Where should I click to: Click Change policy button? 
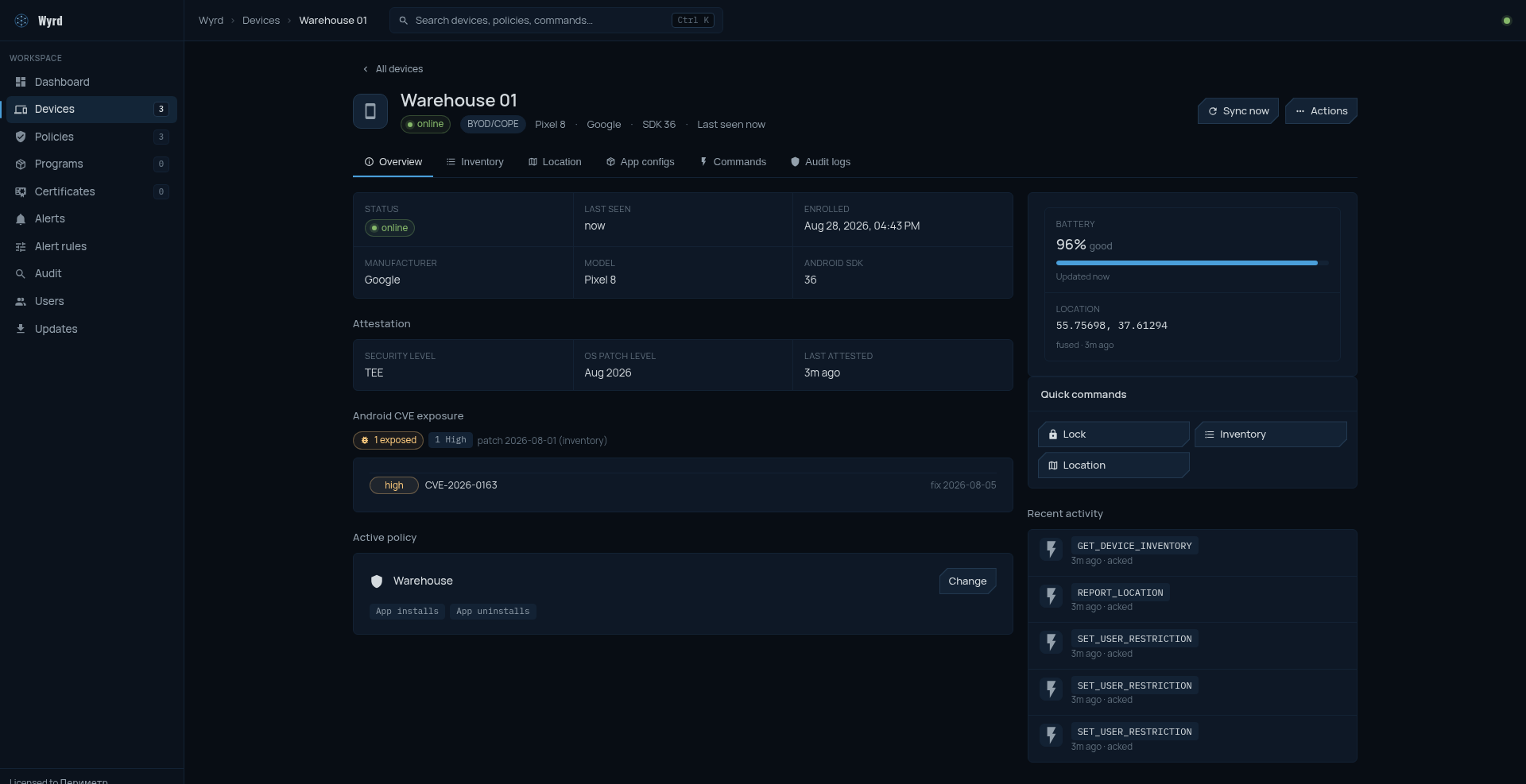[x=967, y=581]
